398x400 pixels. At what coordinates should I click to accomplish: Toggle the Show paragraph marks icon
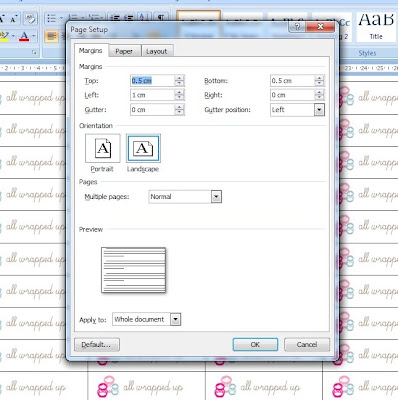tap(161, 18)
